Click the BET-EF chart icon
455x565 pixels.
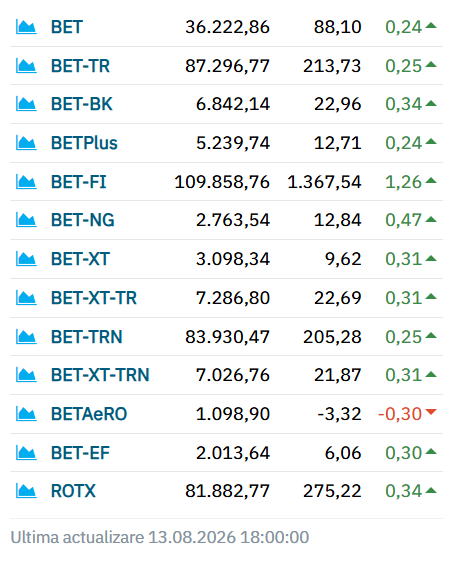click(26, 453)
